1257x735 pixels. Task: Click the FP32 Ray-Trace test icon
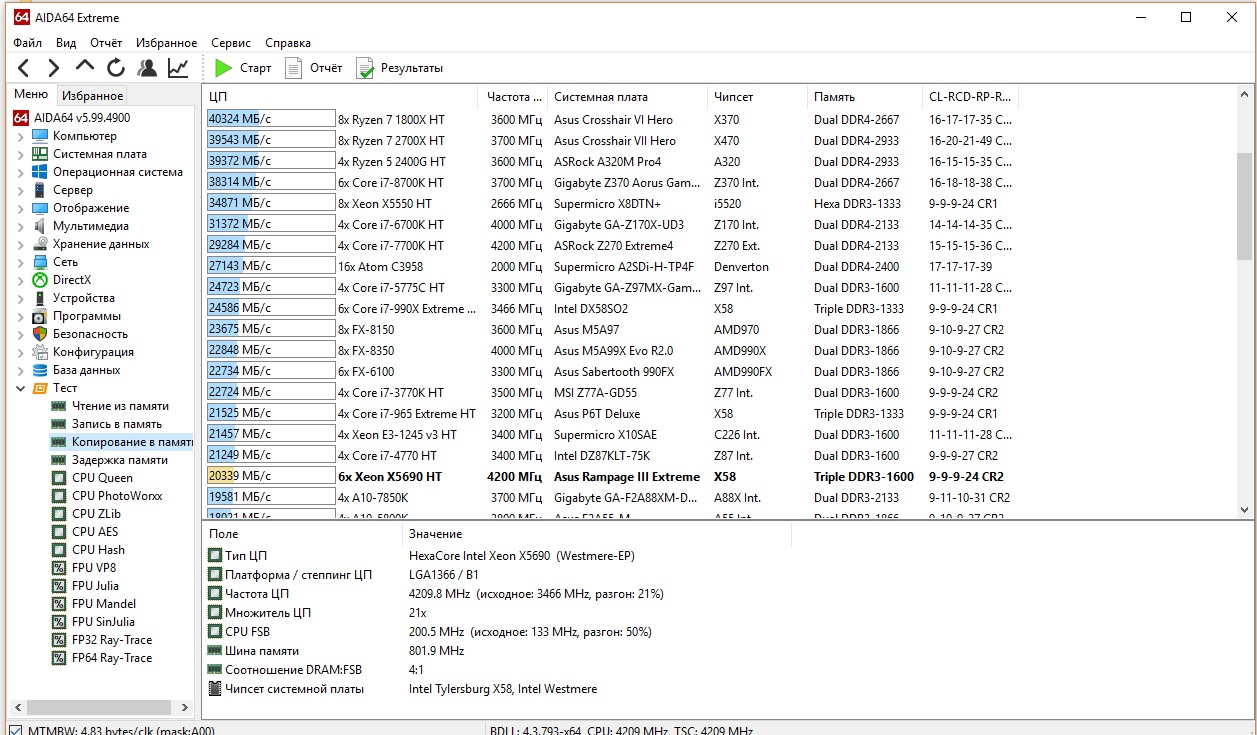coord(59,640)
